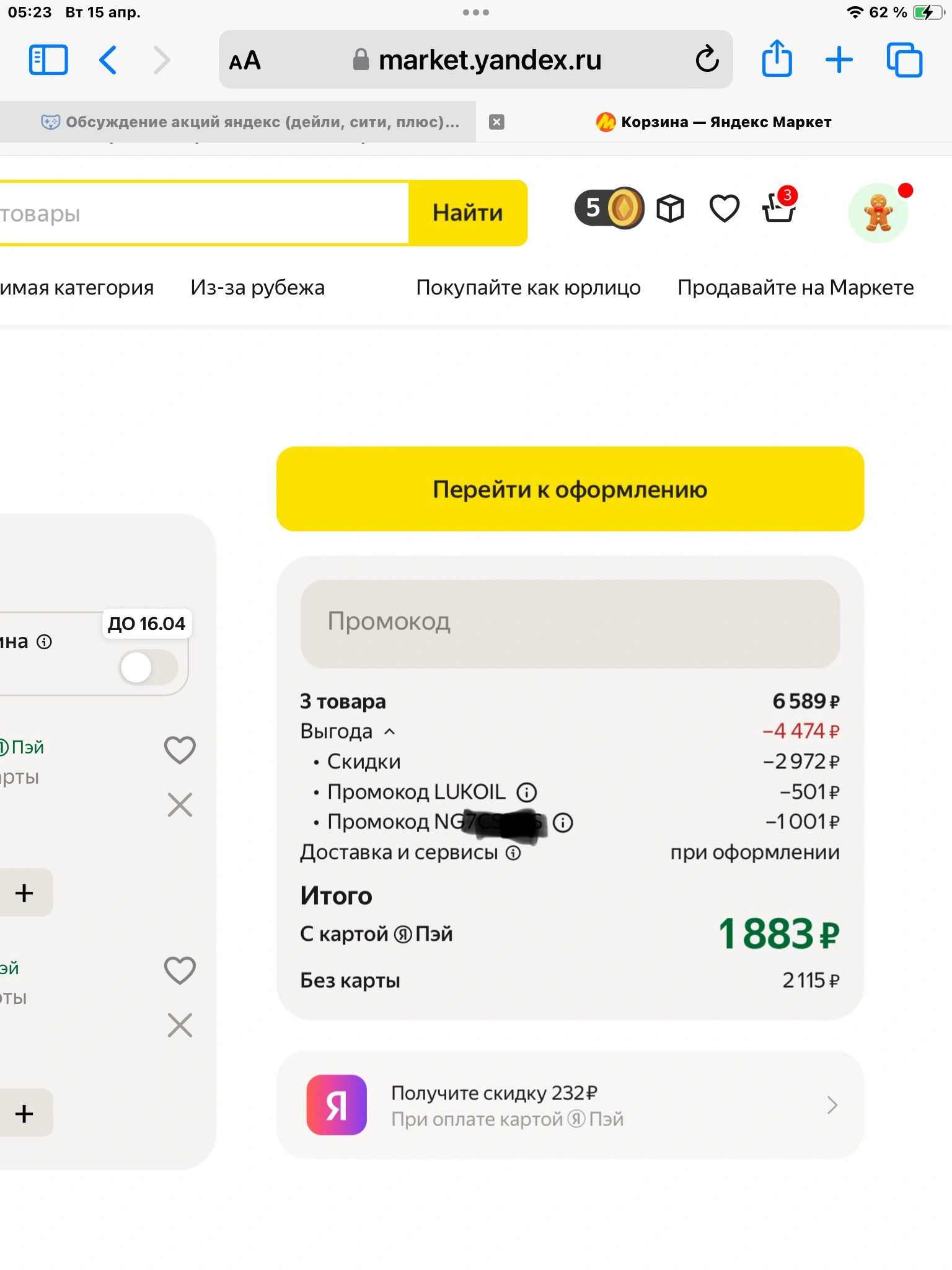The height and width of the screenshot is (1270, 952).
Task: Click the yellow Найти search button
Action: [468, 213]
